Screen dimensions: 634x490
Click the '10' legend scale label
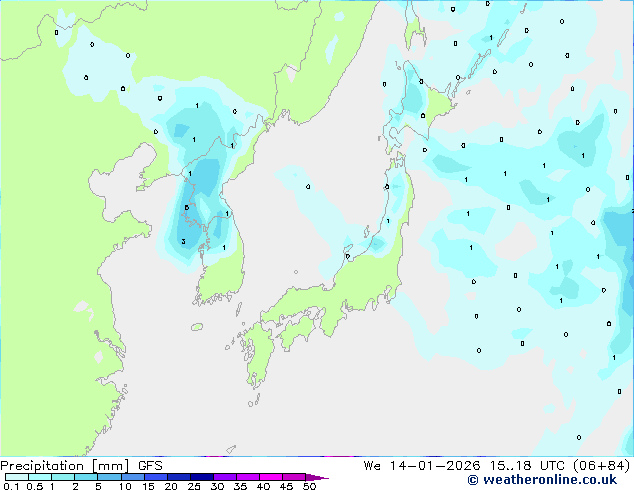pyautogui.click(x=125, y=486)
